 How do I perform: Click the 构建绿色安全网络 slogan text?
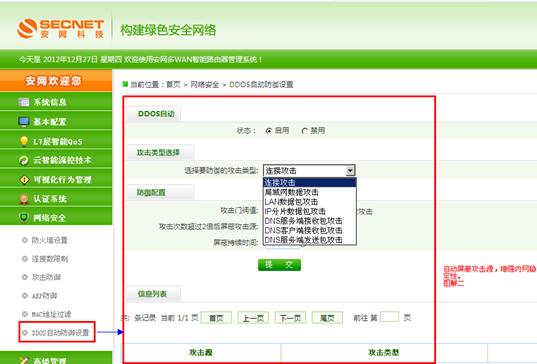[168, 30]
